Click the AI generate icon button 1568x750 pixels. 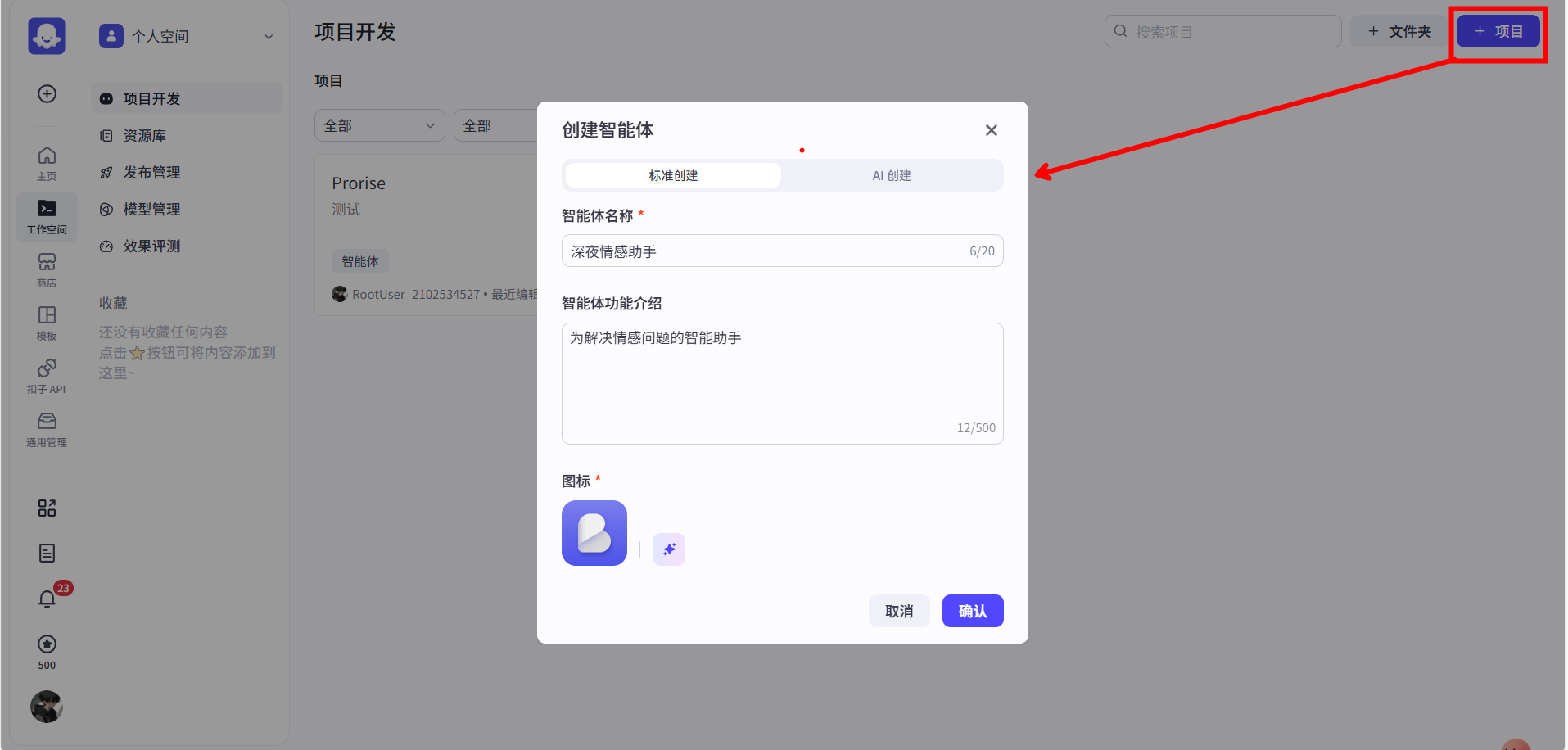(x=668, y=549)
